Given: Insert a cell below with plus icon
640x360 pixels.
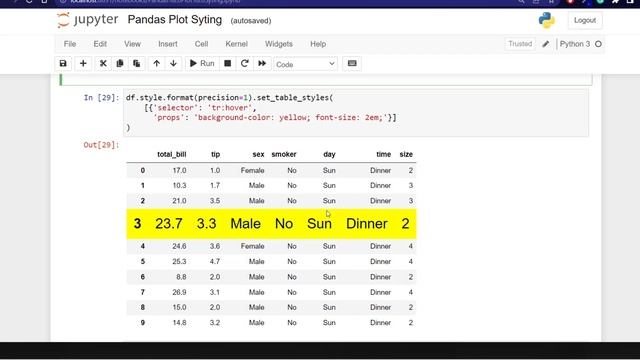Looking at the screenshot, I should pyautogui.click(x=83, y=64).
